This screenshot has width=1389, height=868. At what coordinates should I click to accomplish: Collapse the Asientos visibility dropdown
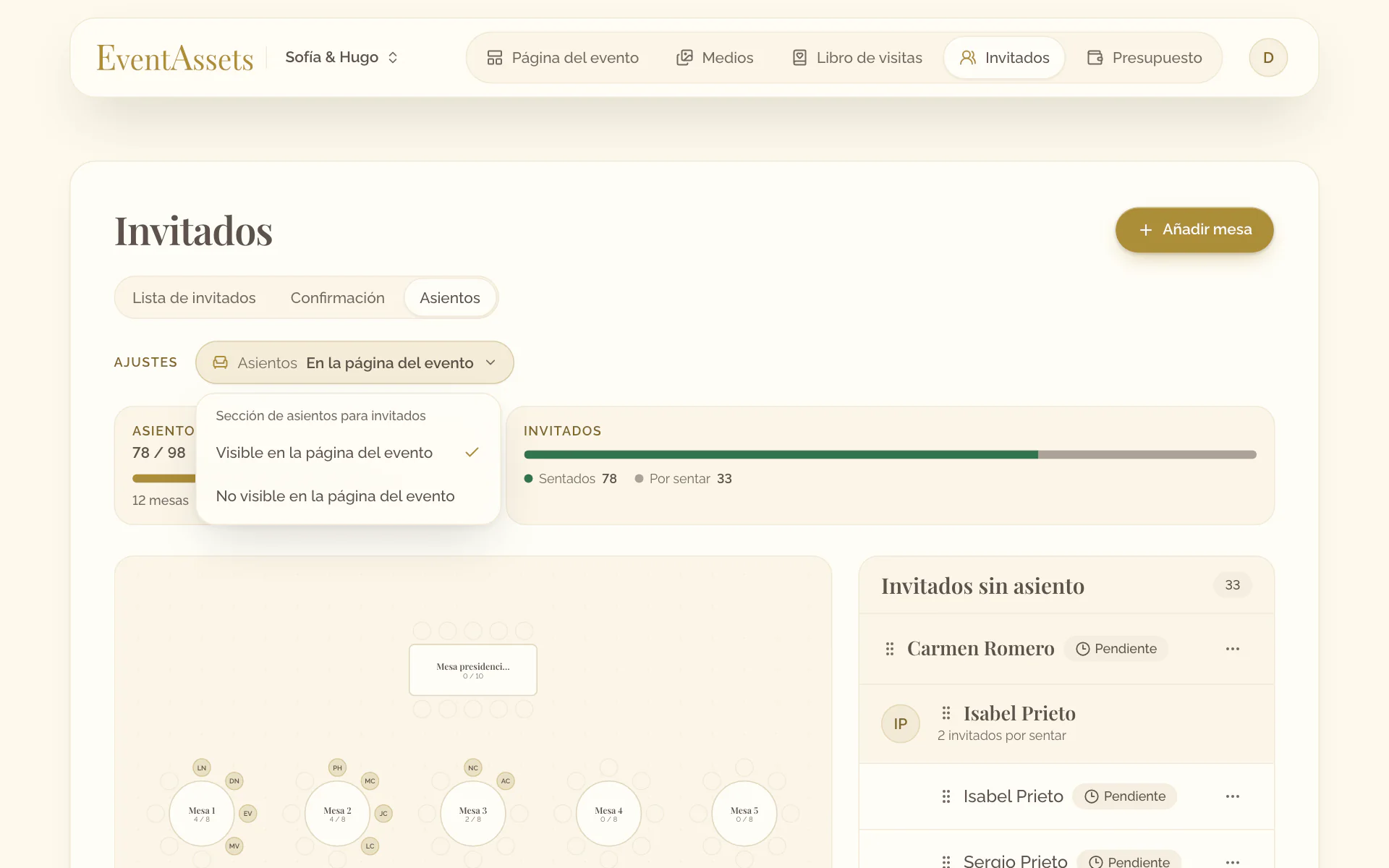pos(354,362)
